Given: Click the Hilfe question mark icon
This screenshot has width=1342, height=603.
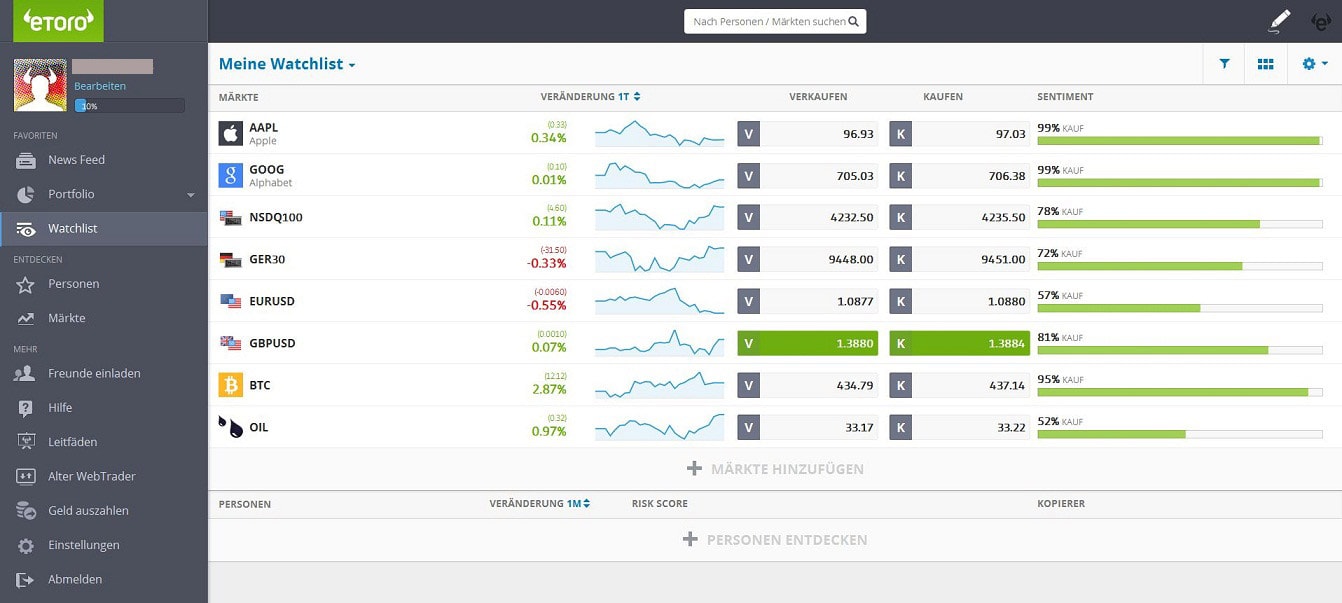Looking at the screenshot, I should point(26,408).
